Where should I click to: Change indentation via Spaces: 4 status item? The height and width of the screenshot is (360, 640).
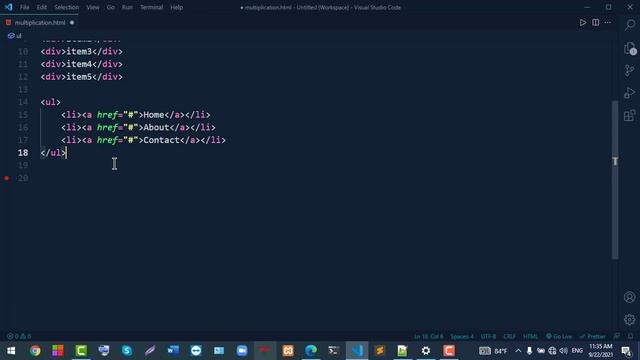tap(462, 336)
